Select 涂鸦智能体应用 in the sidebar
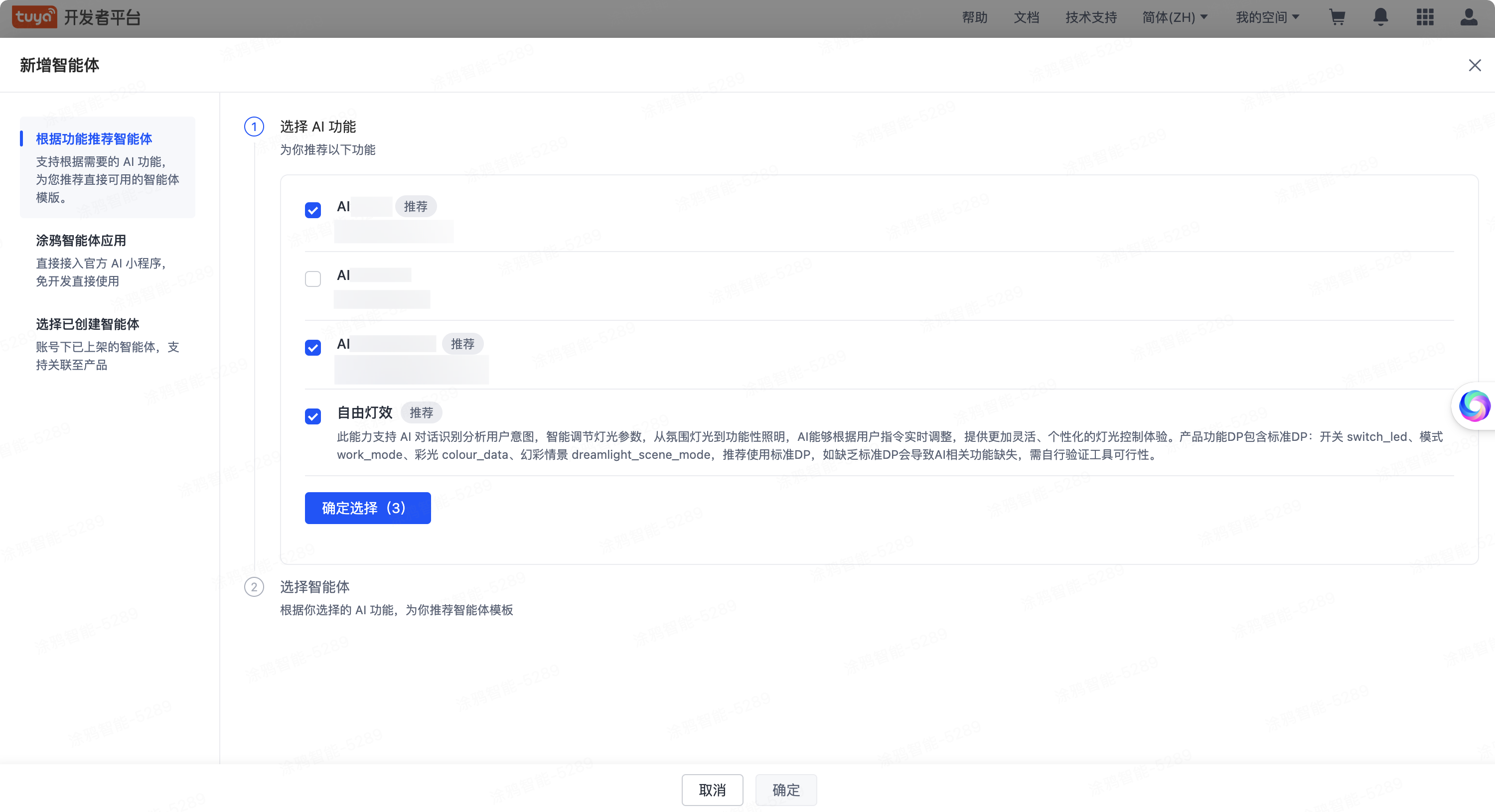Screen dimensions: 1495x812 [x=80, y=240]
